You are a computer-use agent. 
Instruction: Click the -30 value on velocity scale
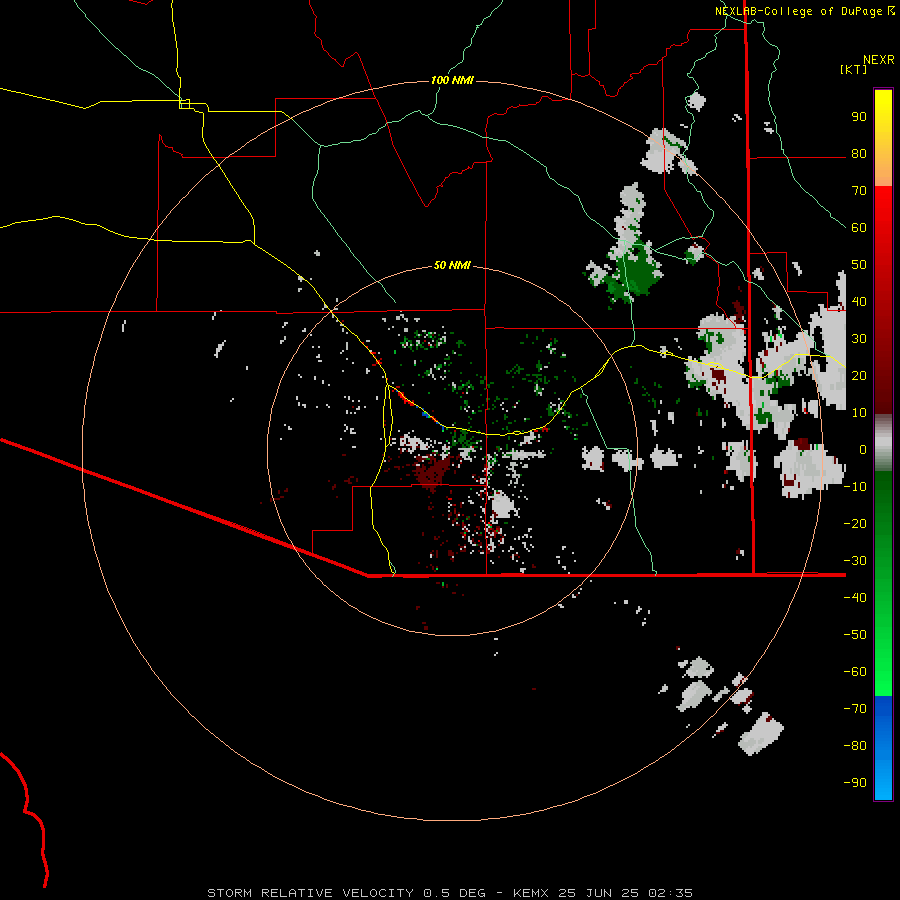point(855,561)
